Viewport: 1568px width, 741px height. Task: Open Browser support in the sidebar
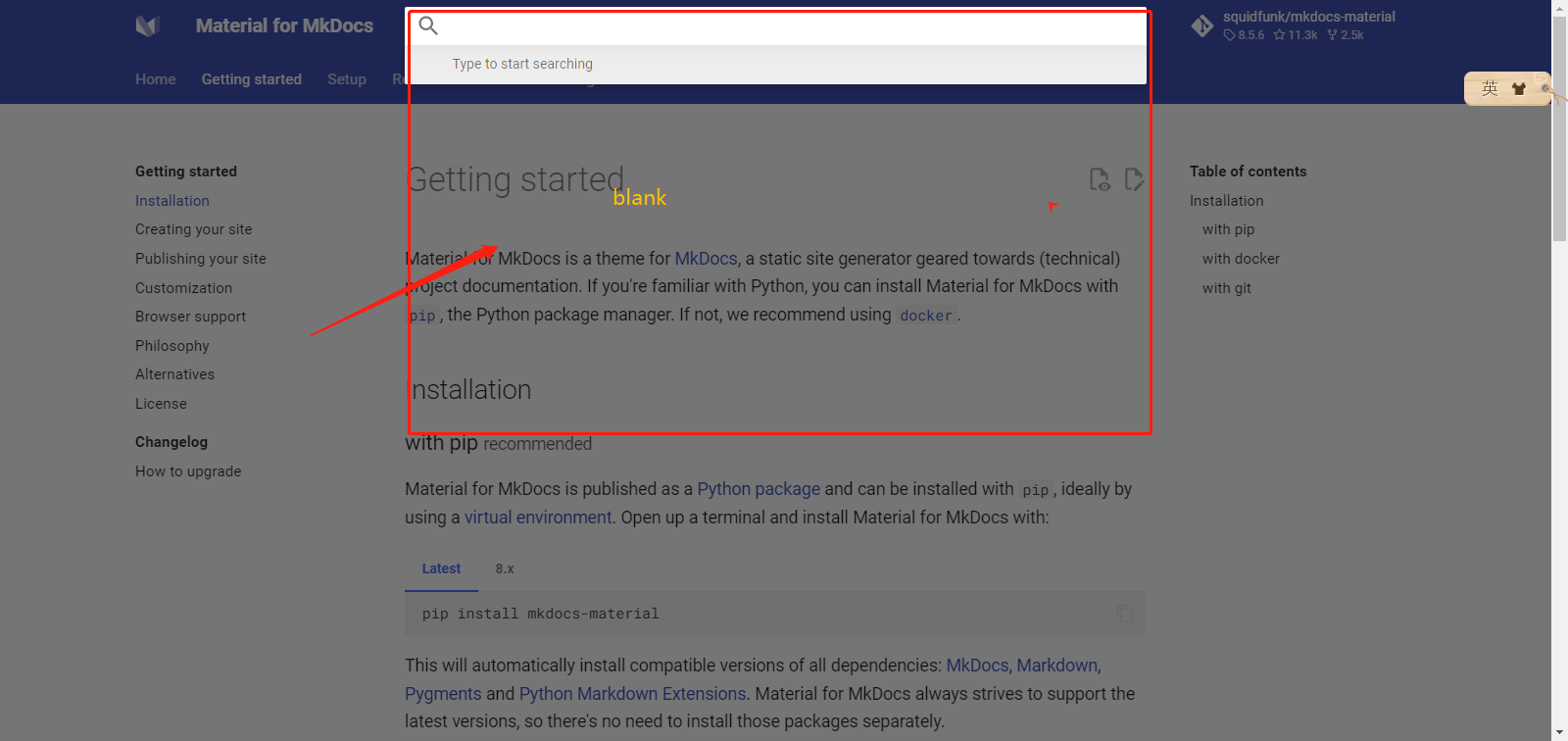[x=191, y=317]
